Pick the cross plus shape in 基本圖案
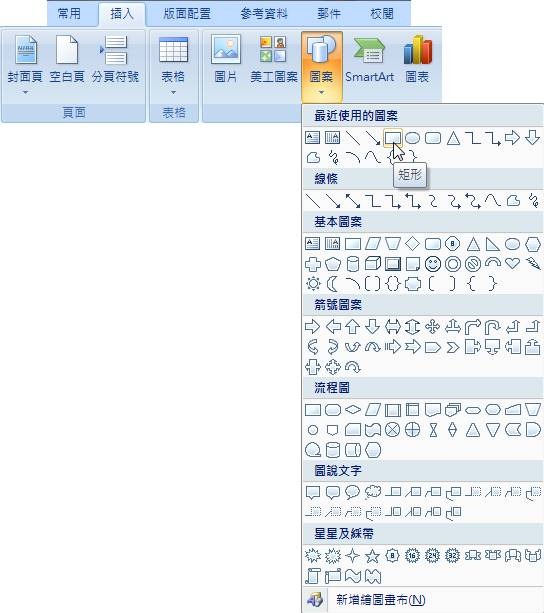The image size is (544, 613). 313,264
